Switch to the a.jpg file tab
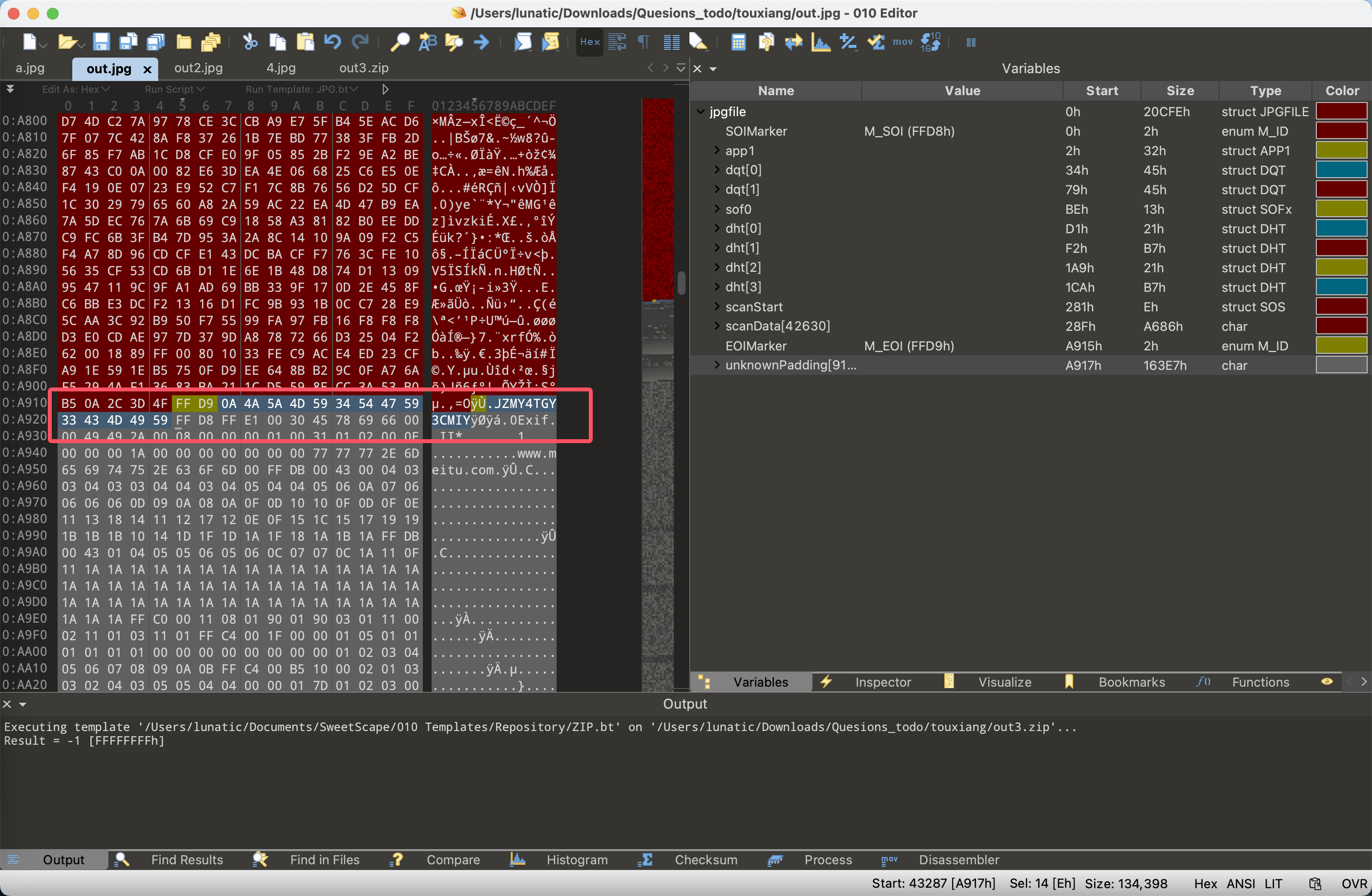Screen dimensions: 1372x896 30,68
